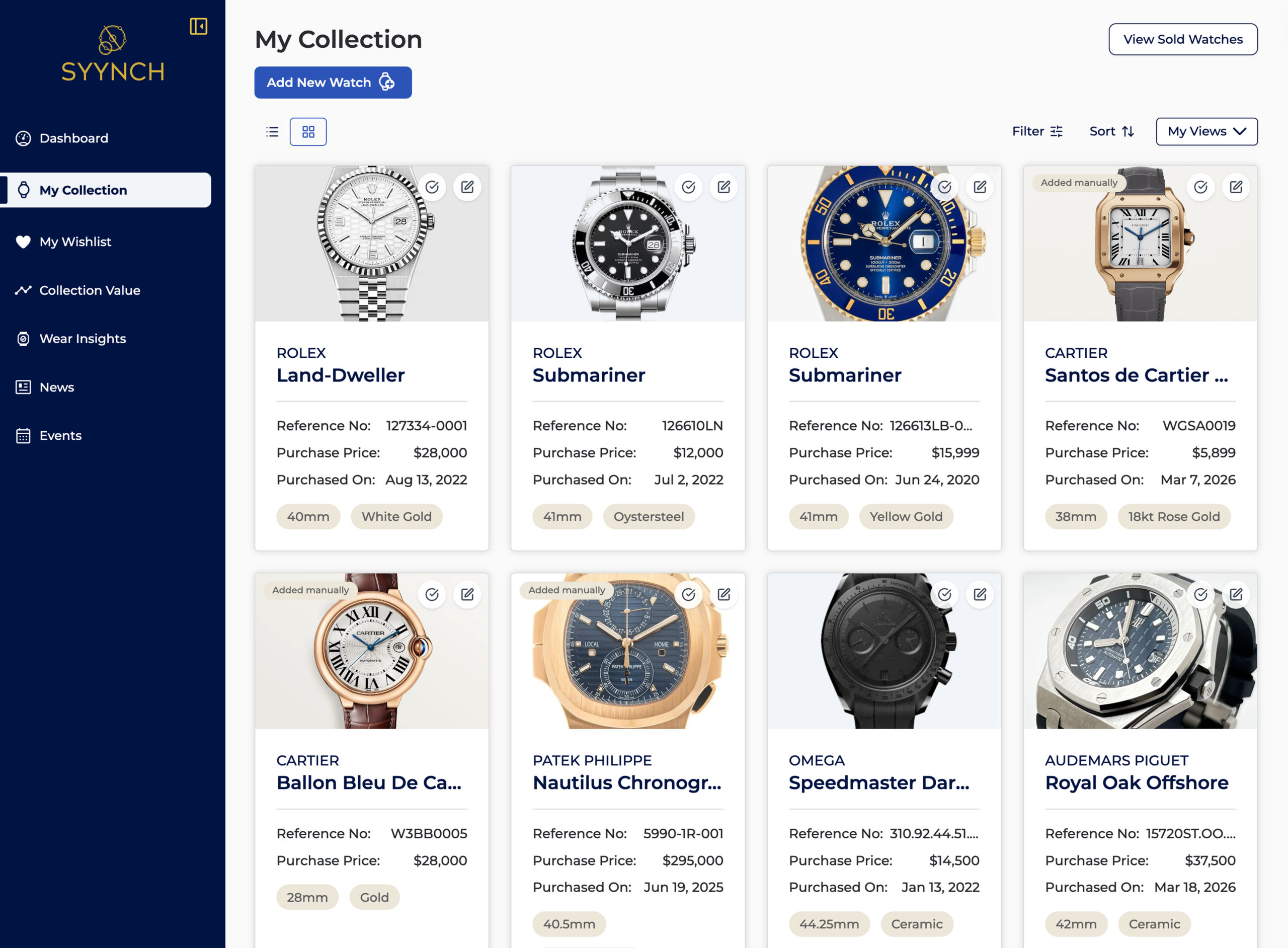The width and height of the screenshot is (1288, 948).
Task: Open the My Views dropdown
Action: tap(1206, 131)
